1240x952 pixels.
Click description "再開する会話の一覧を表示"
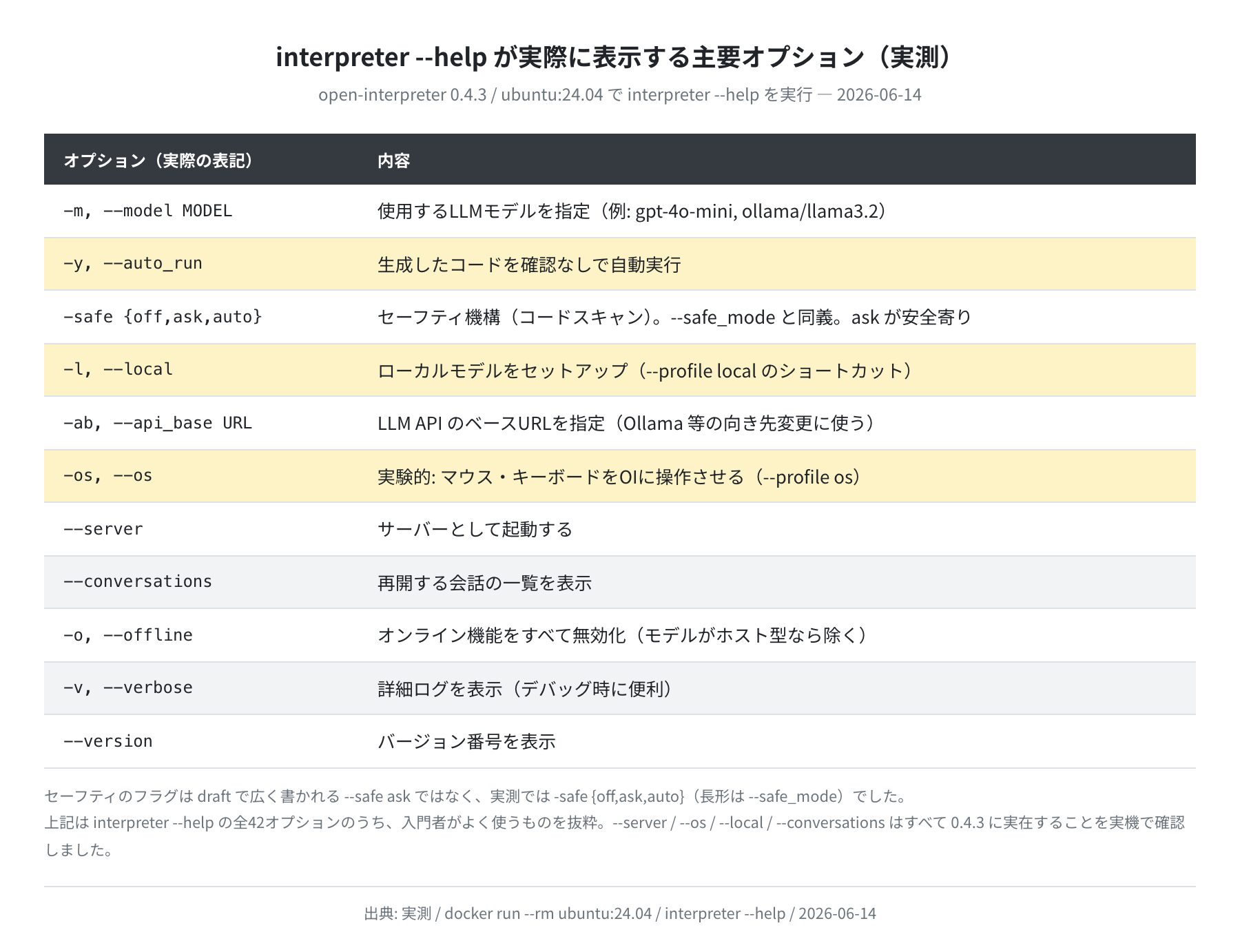(x=485, y=583)
